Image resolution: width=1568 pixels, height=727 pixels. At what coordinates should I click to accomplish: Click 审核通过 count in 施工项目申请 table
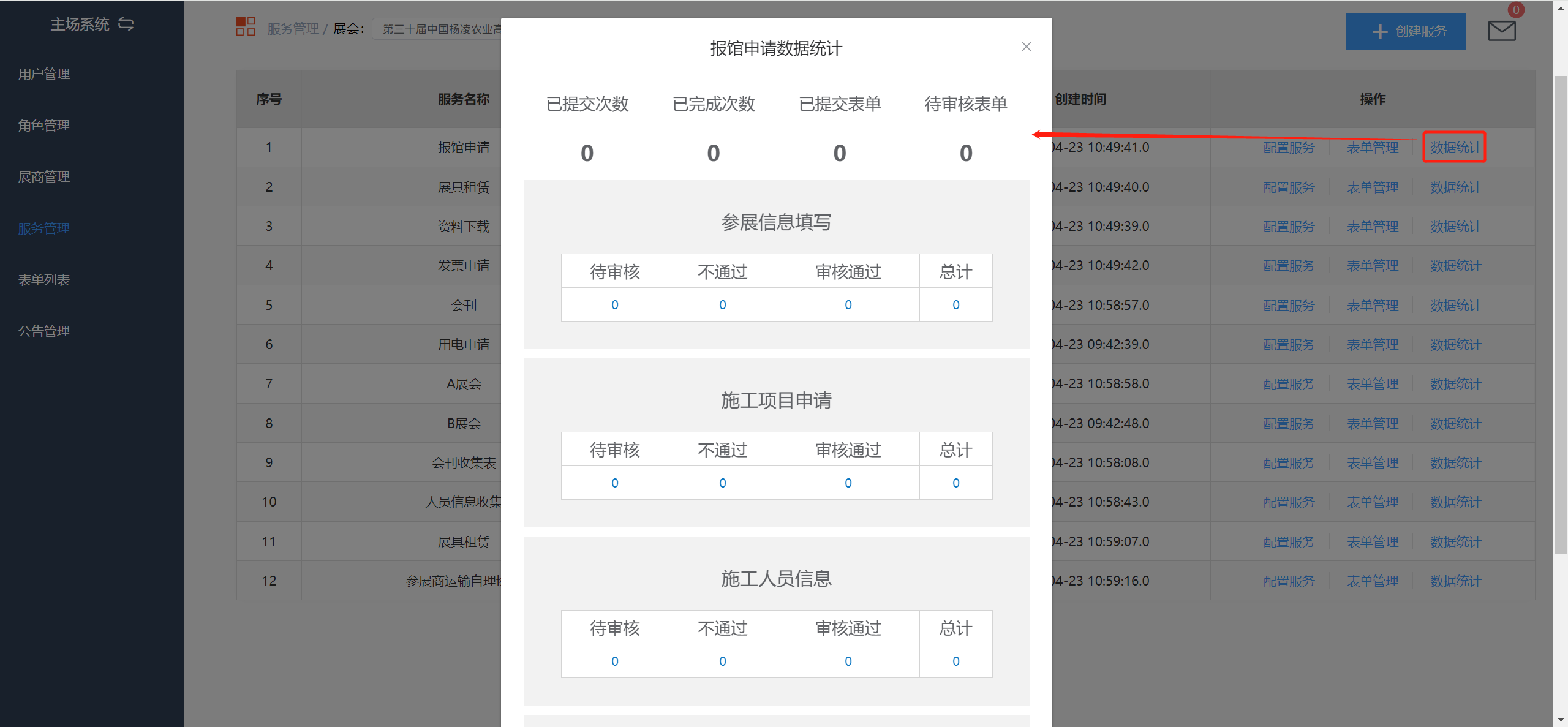(848, 483)
